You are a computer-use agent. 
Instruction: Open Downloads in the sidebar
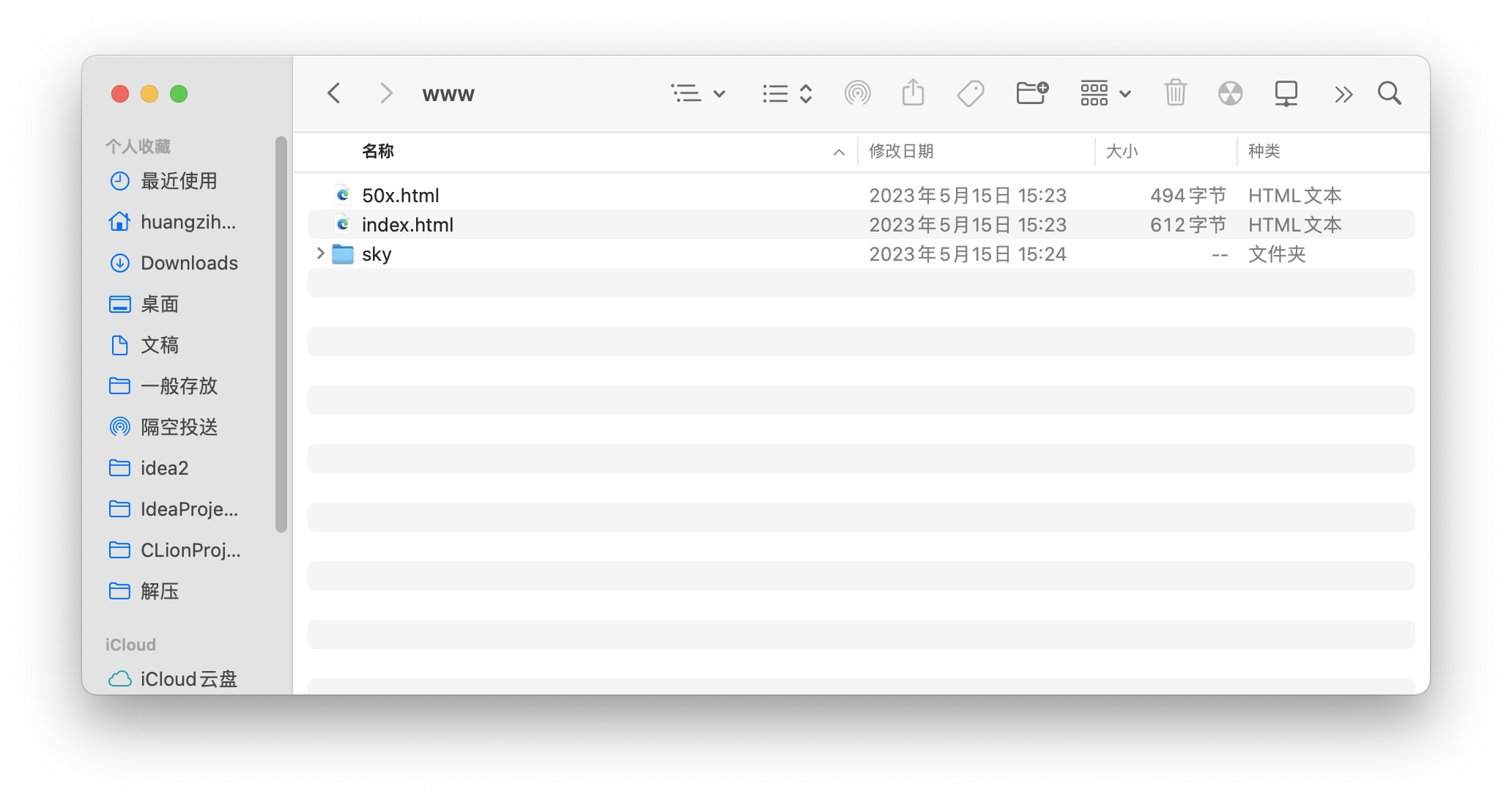click(189, 263)
